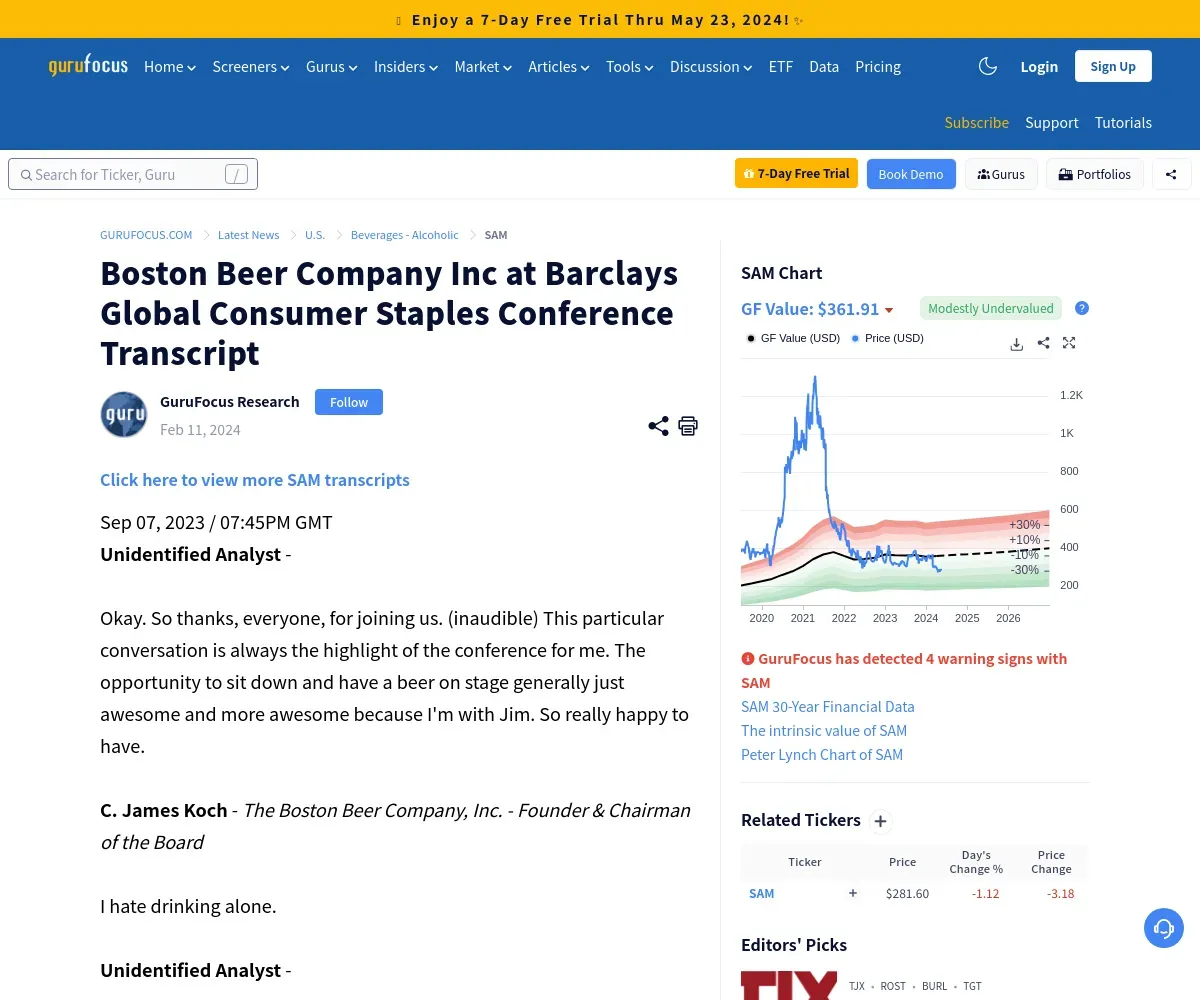Toggle GF Value legend series
Image resolution: width=1200 pixels, height=1000 pixels.
click(793, 338)
